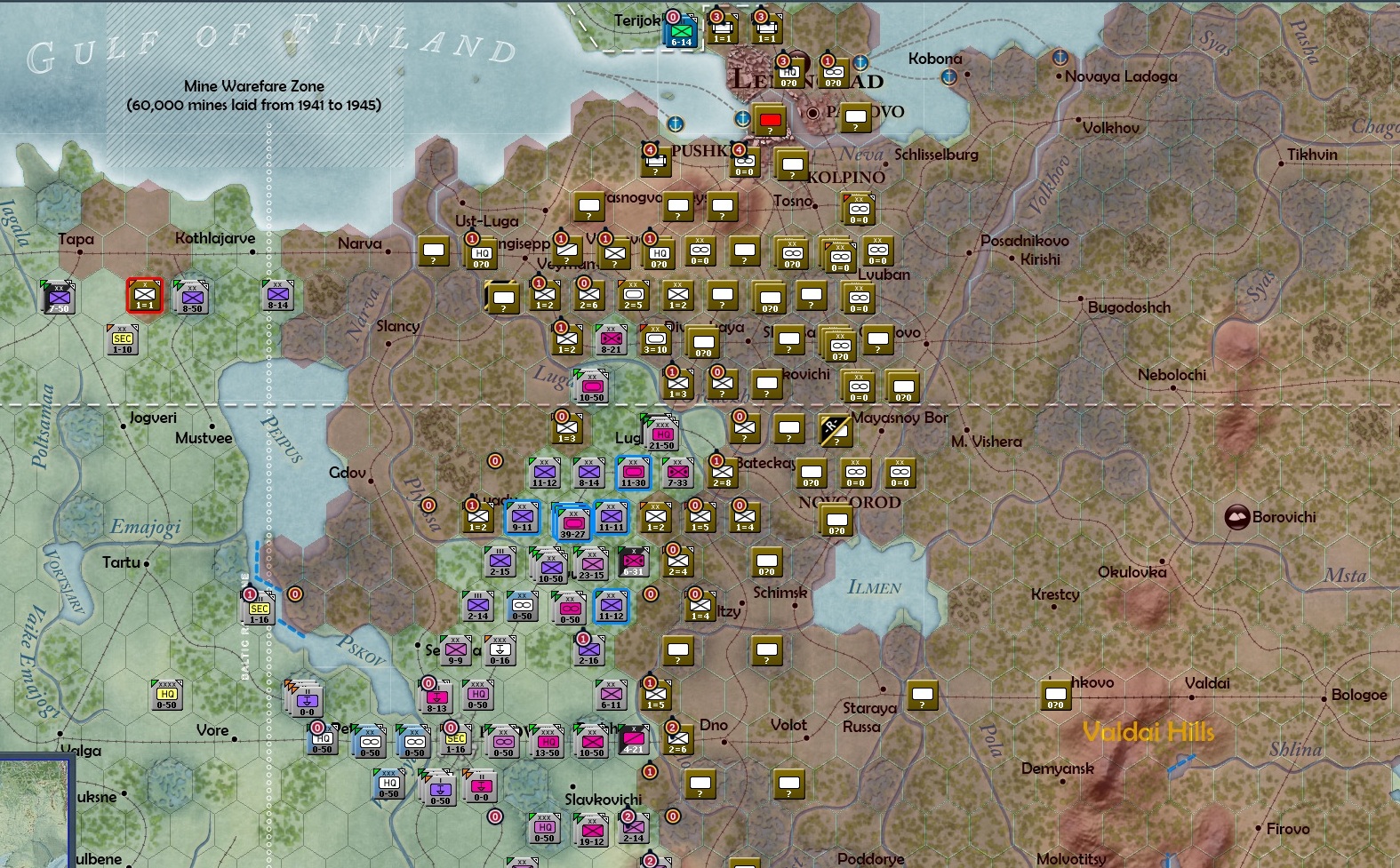The height and width of the screenshot is (868, 1400).
Task: Select the blue Finnish 6-14 unit near Terijoki
Action: click(x=681, y=33)
